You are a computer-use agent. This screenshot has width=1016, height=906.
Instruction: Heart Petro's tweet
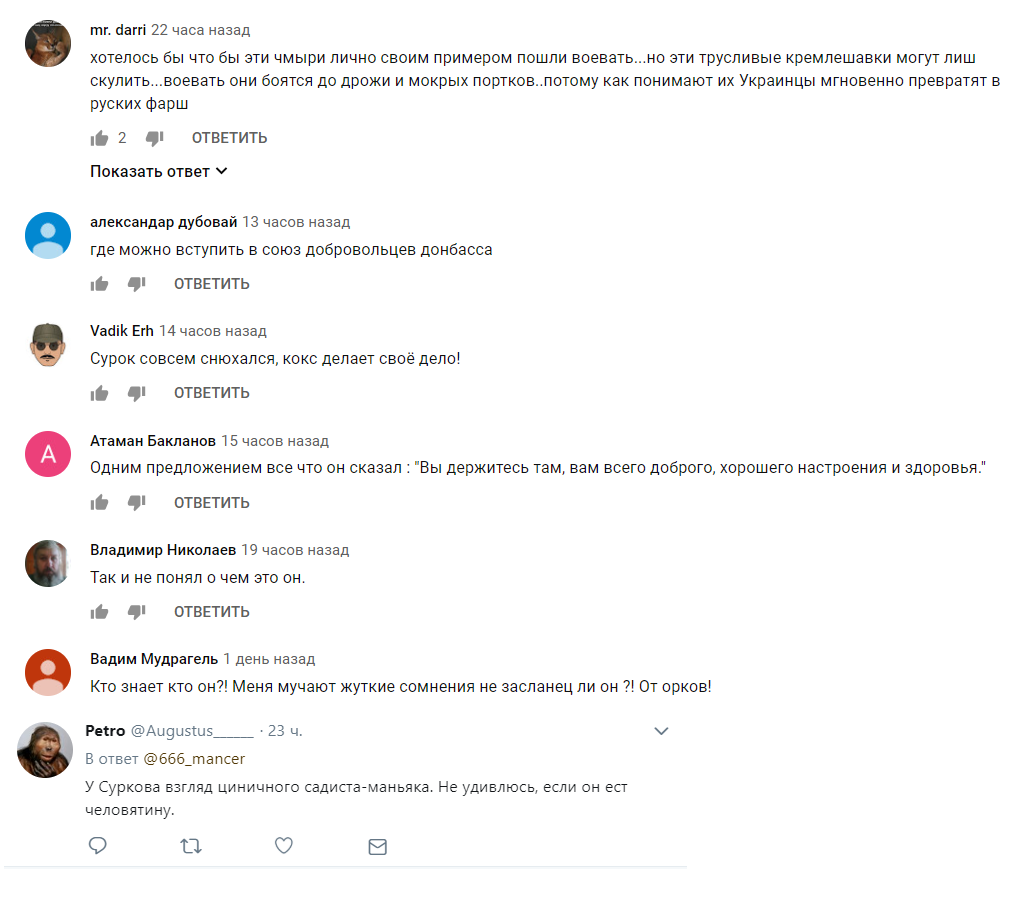pos(284,845)
